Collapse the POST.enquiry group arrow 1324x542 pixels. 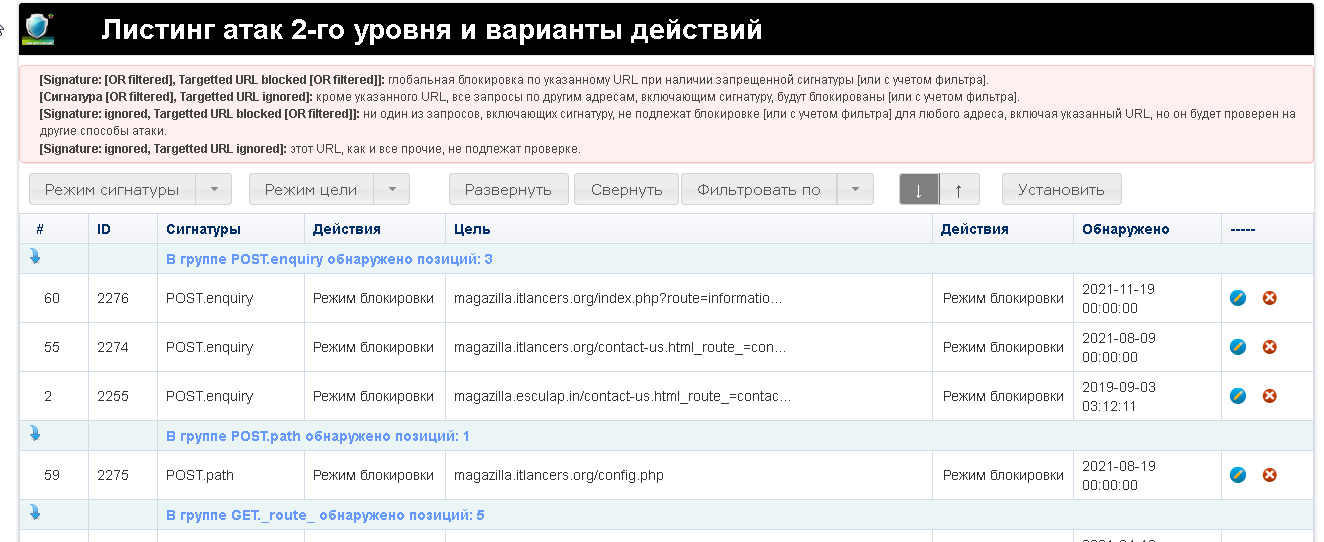(35, 258)
